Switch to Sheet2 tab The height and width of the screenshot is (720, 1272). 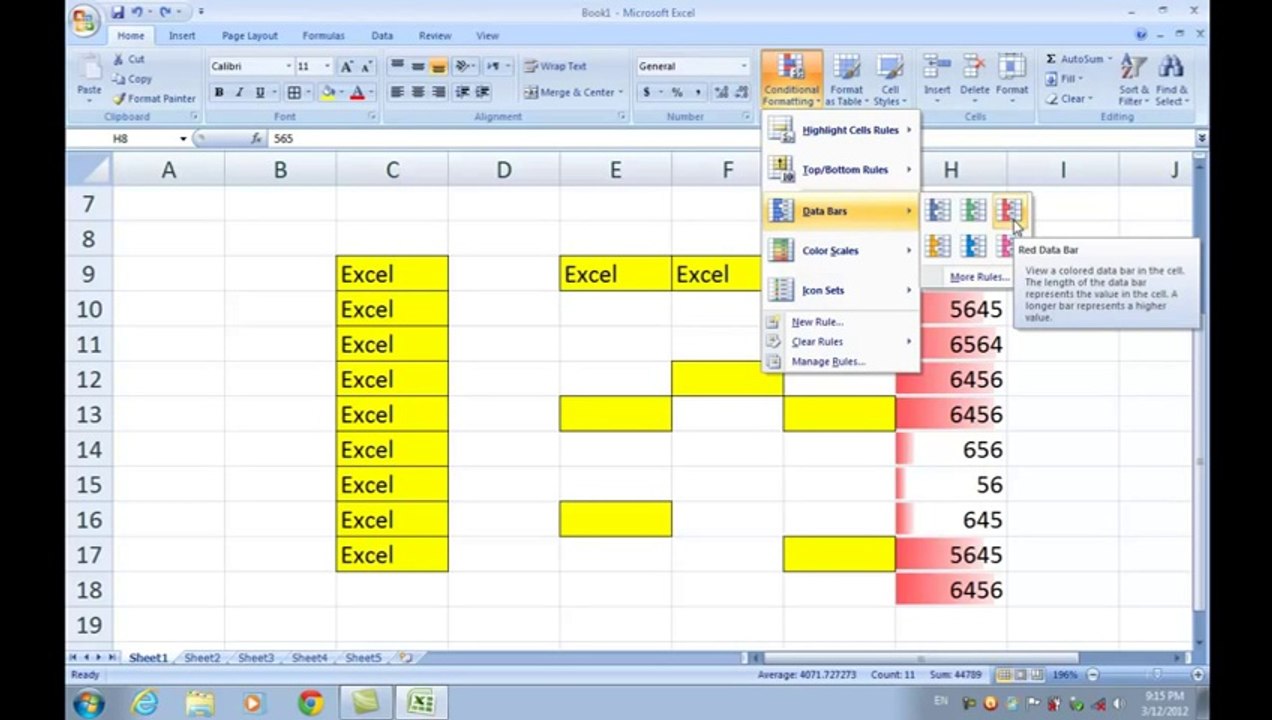(201, 658)
